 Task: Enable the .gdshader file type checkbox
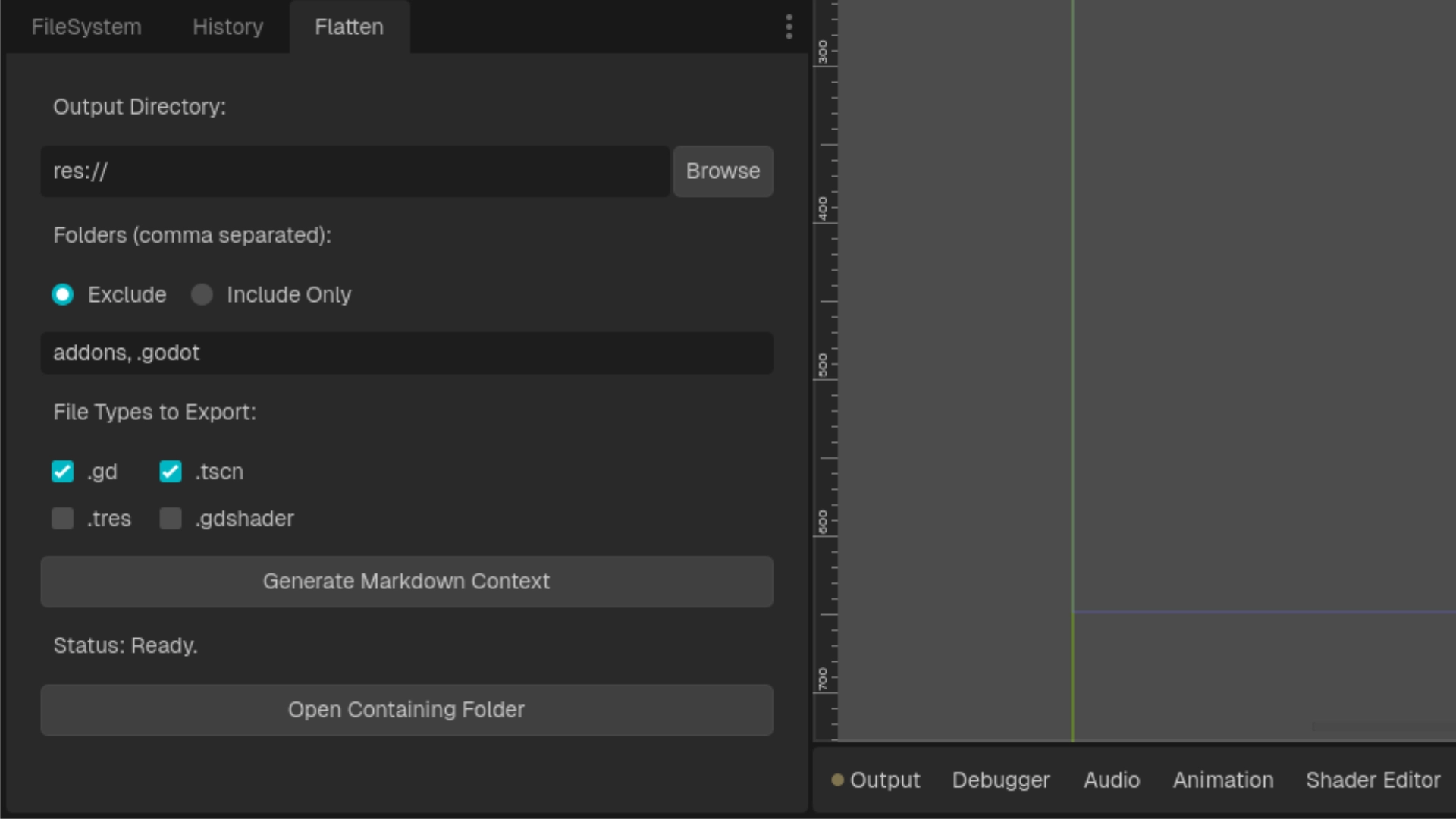tap(170, 519)
